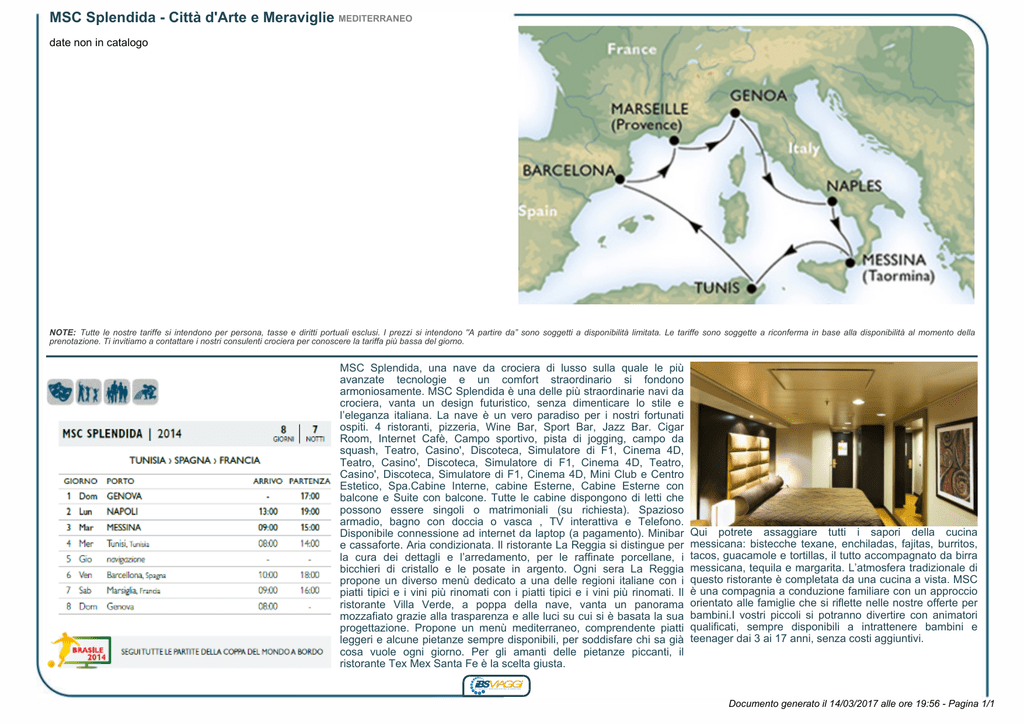Click the IBS Viaggi logo at page bottom

(496, 685)
